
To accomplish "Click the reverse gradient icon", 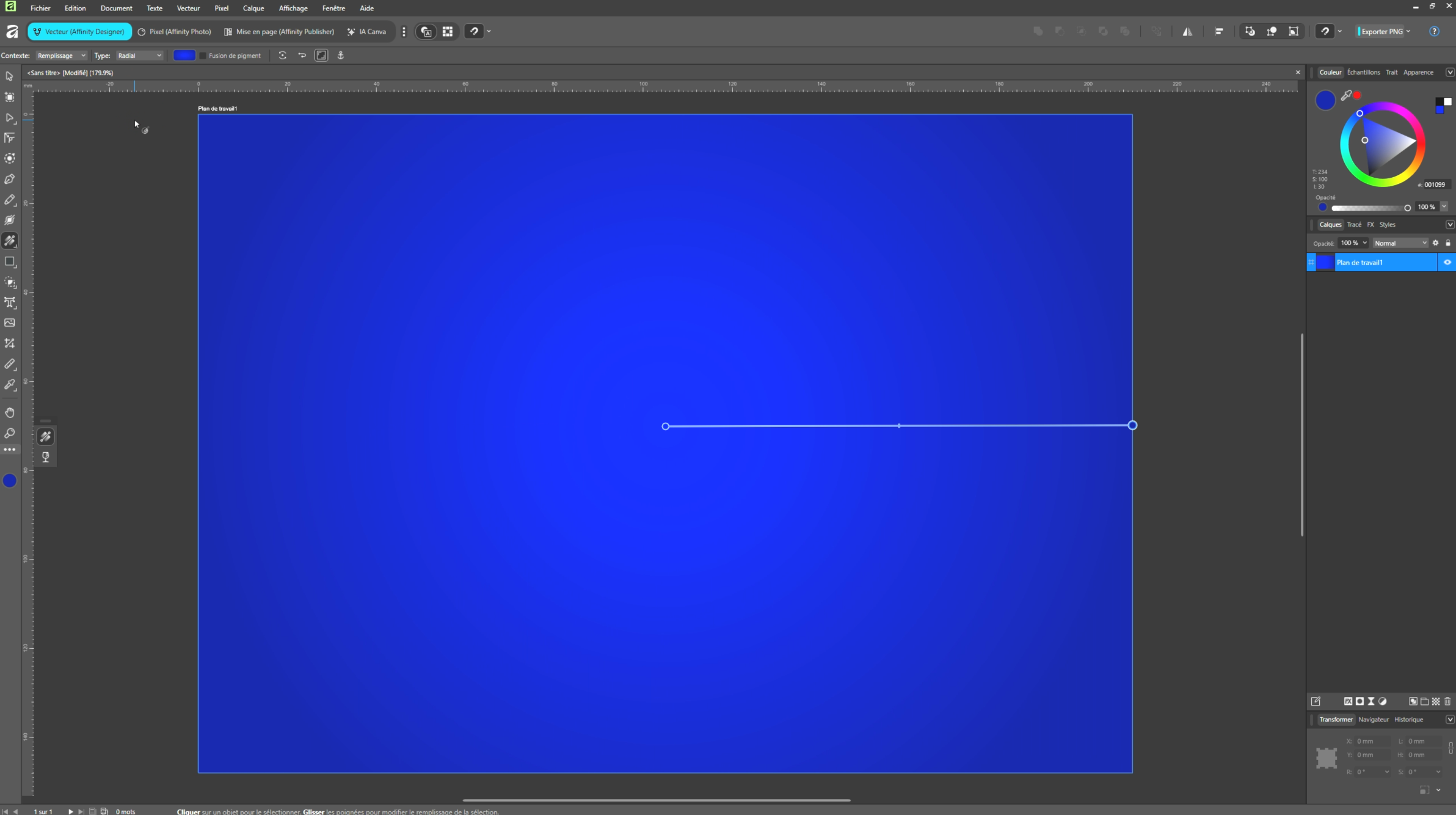I will [x=302, y=56].
